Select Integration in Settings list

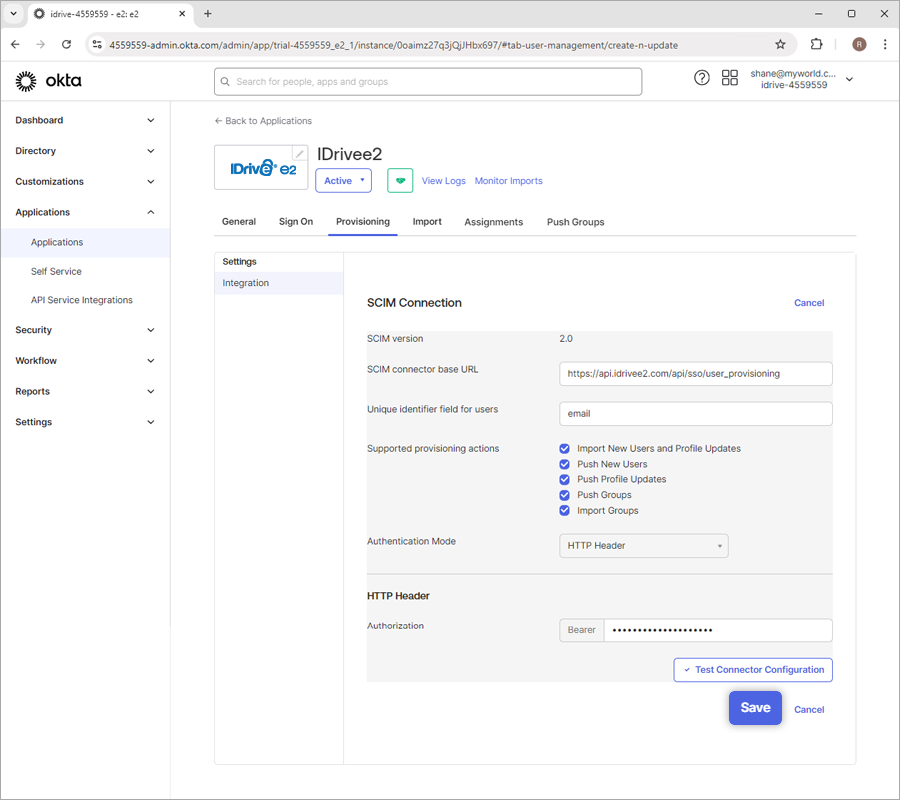(x=279, y=283)
